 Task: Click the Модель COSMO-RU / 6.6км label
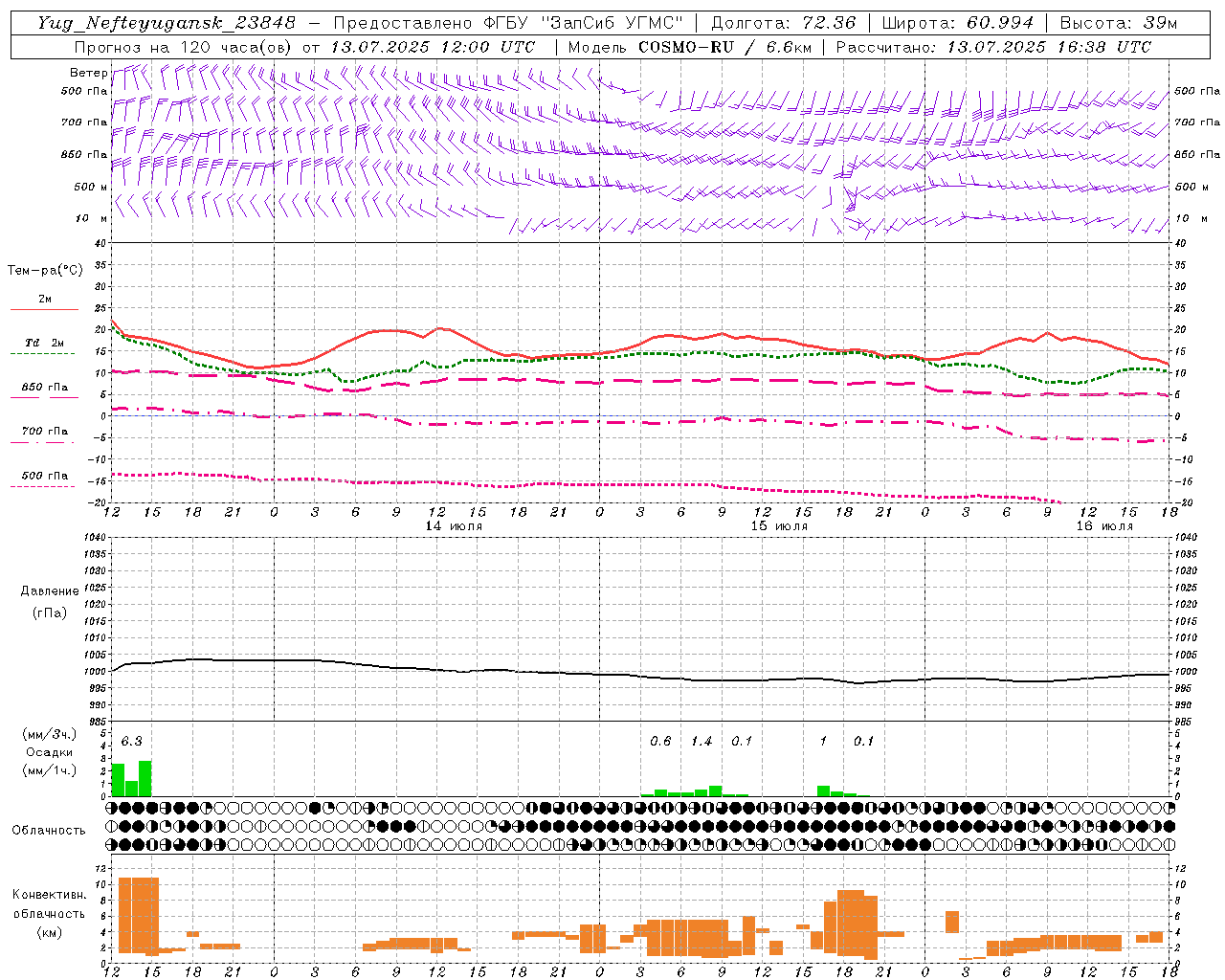[x=688, y=47]
